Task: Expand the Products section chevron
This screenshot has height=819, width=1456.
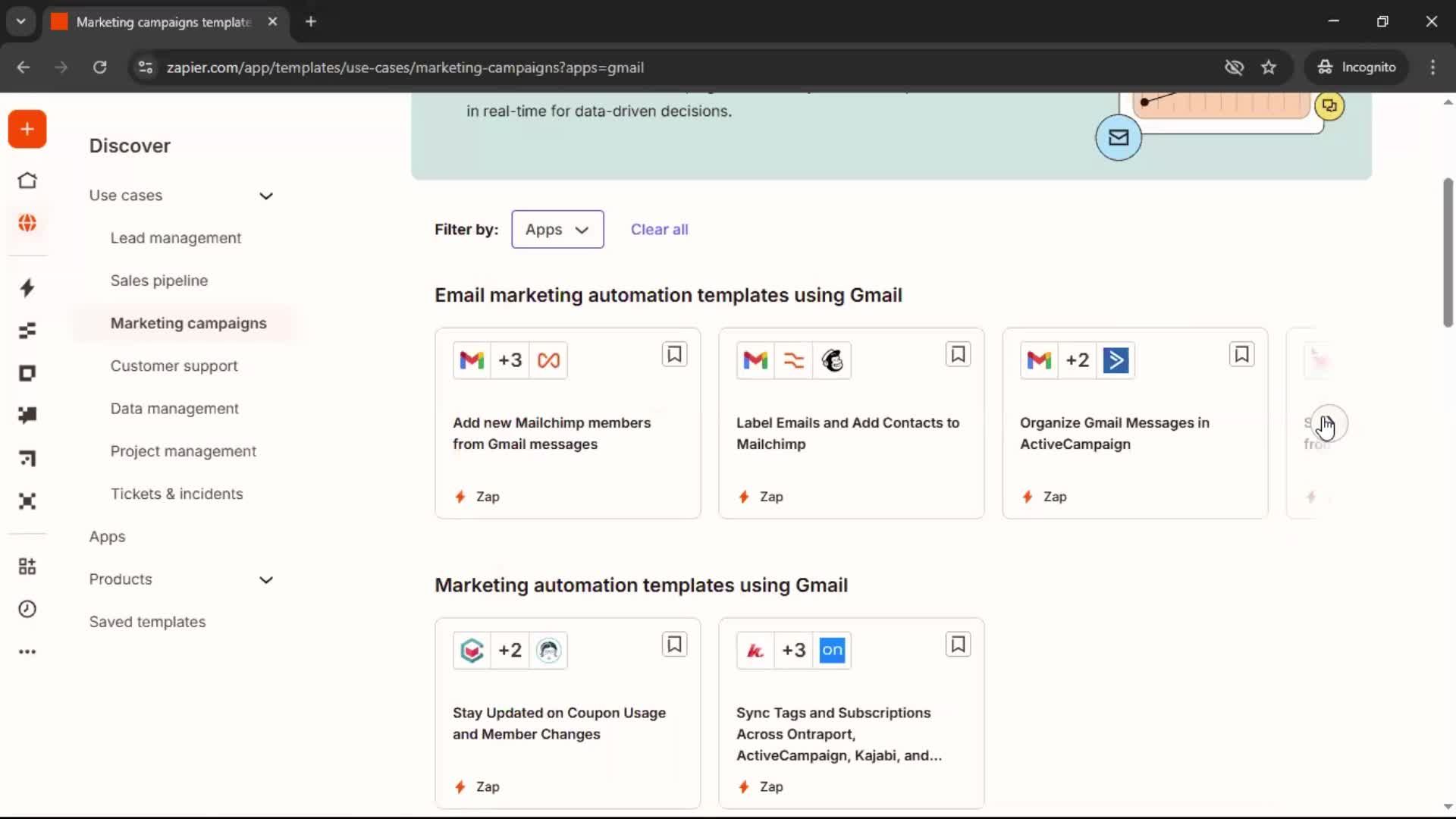Action: pos(266,580)
